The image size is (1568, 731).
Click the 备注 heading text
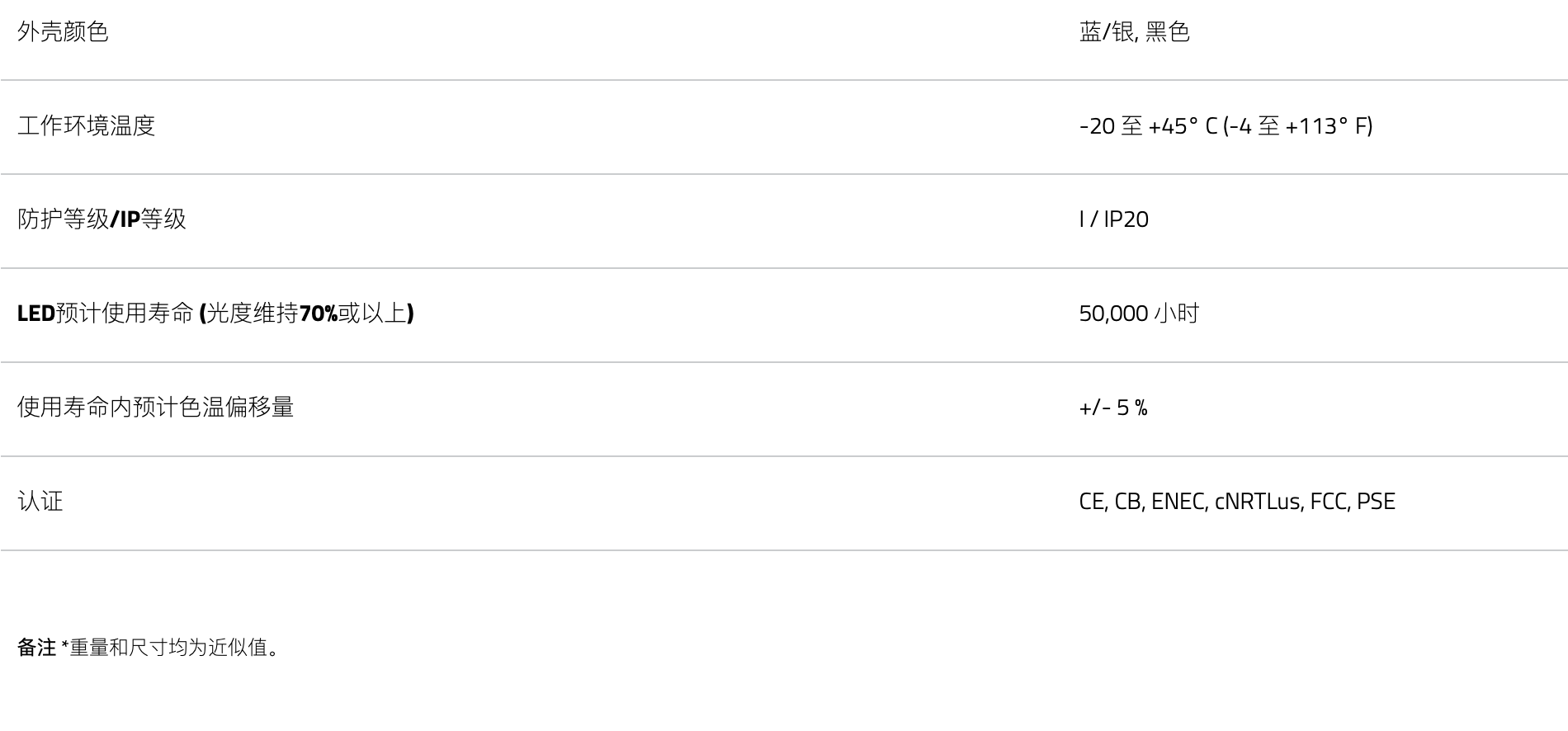tap(36, 648)
